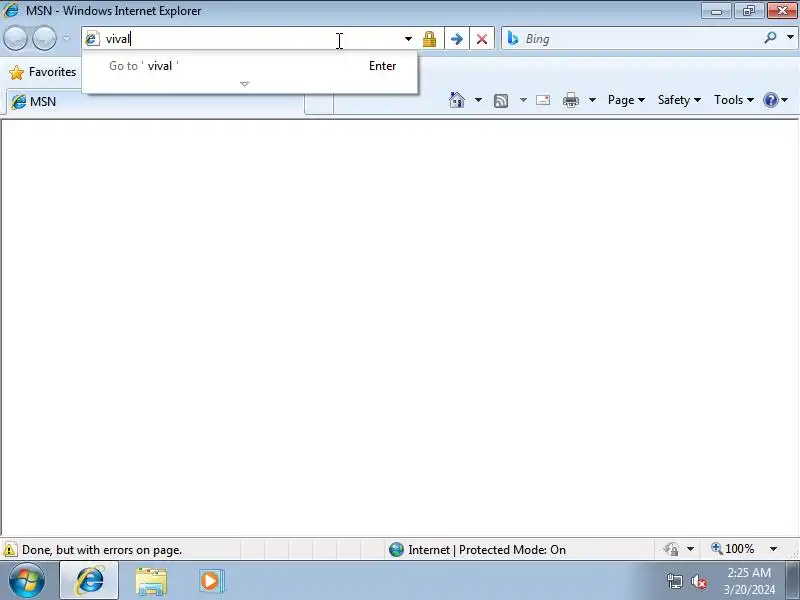Open the Home button dropdown
The width and height of the screenshot is (800, 600).
(x=478, y=100)
